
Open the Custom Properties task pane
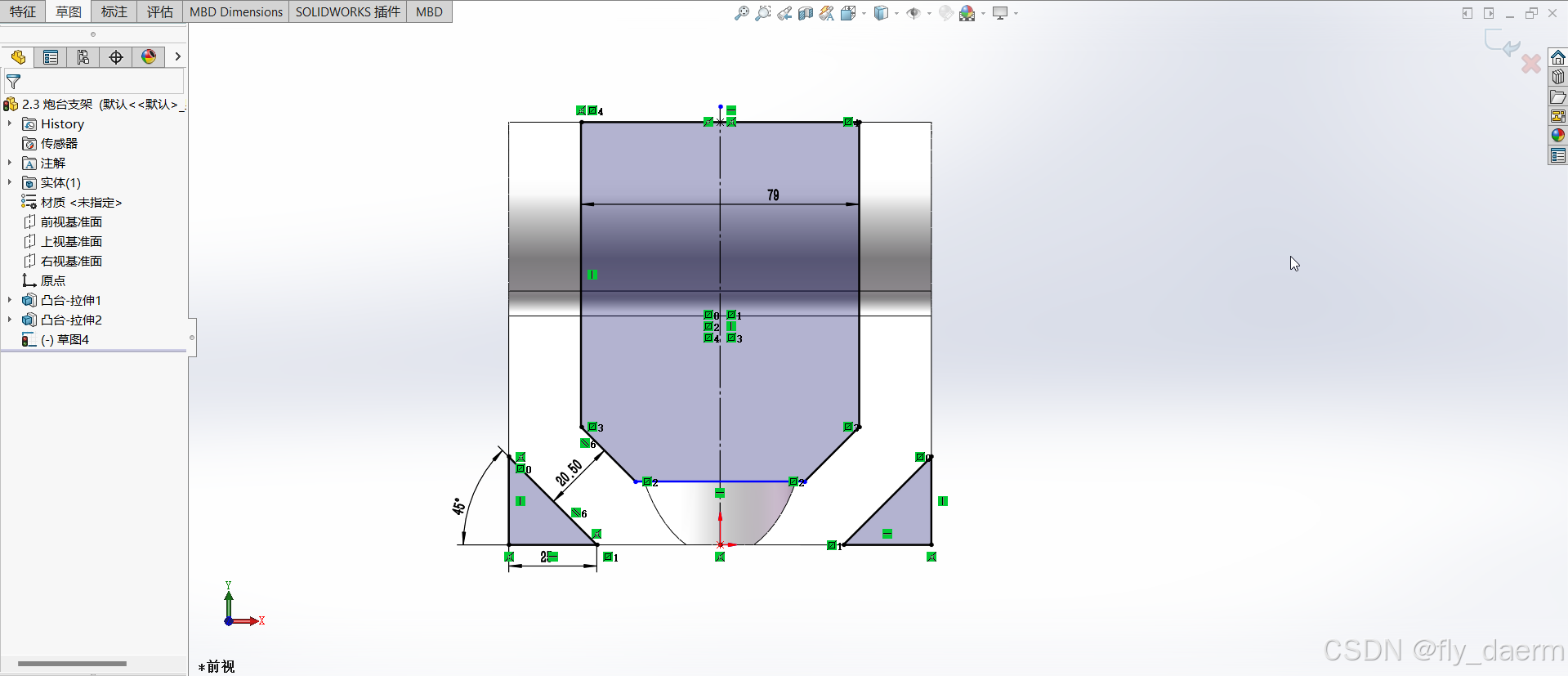point(1558,155)
